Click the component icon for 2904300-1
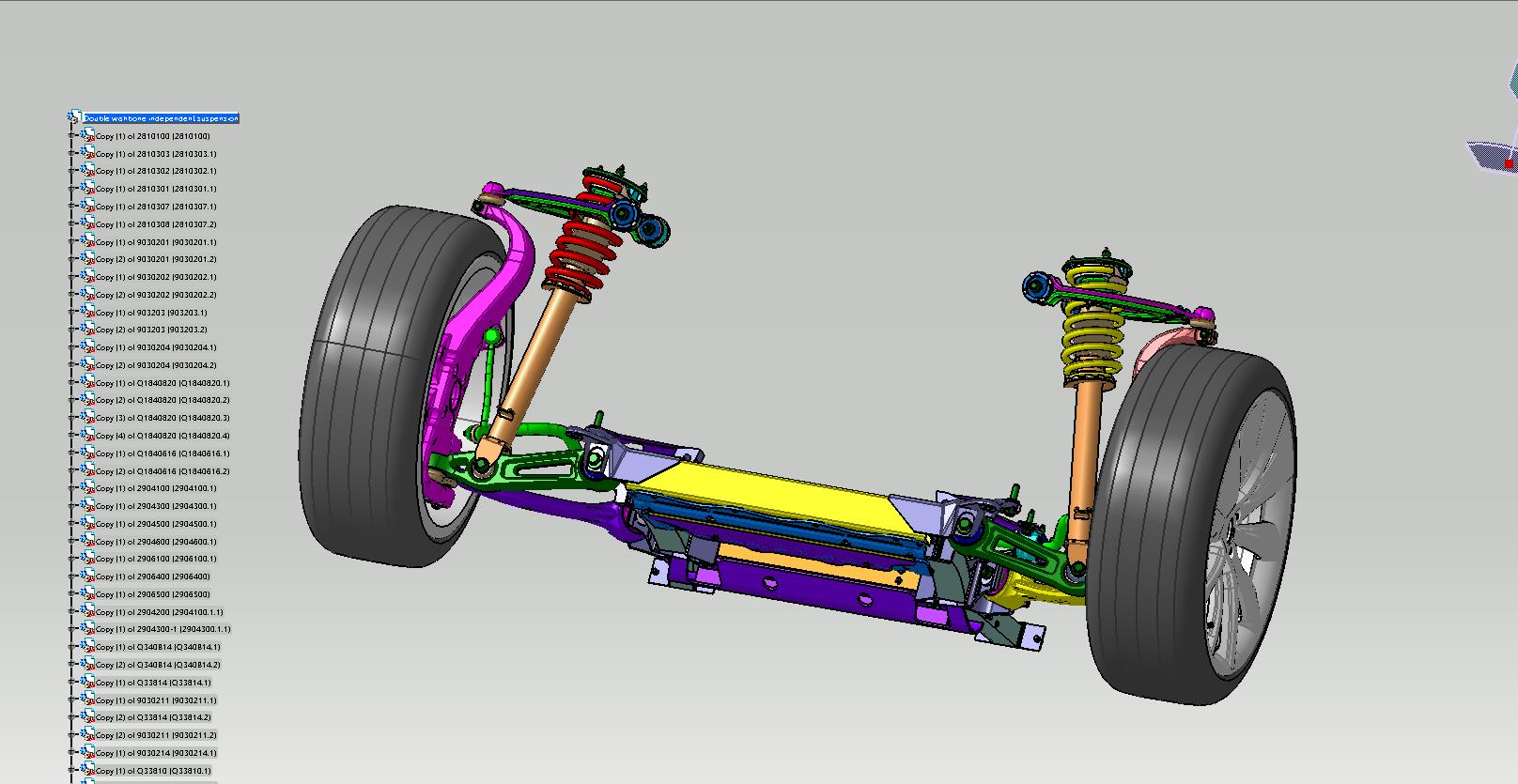The width and height of the screenshot is (1518, 784). (x=88, y=629)
